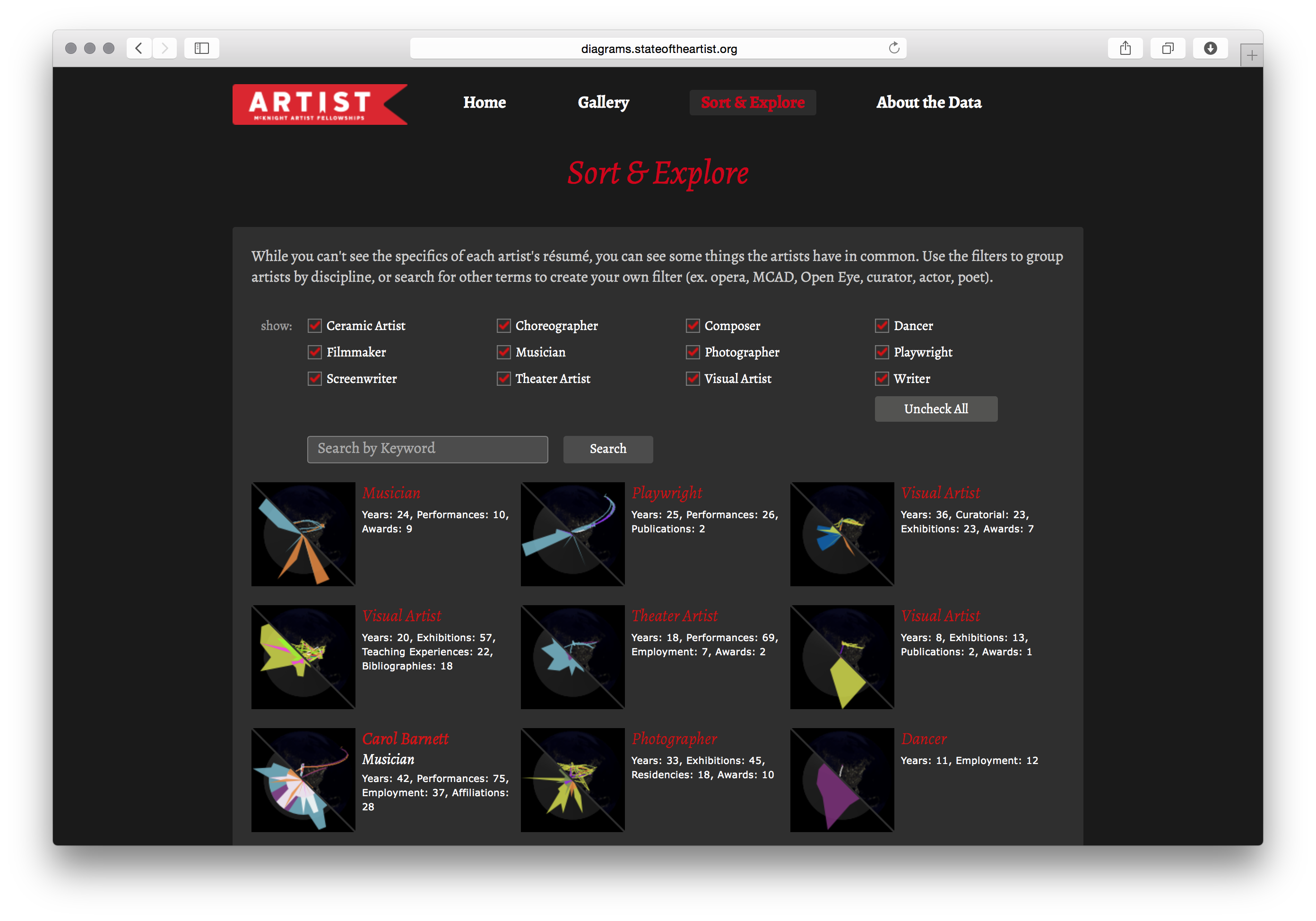This screenshot has width=1316, height=921.
Task: Open the Carol Barnett diagram thumbnail
Action: pyautogui.click(x=303, y=780)
